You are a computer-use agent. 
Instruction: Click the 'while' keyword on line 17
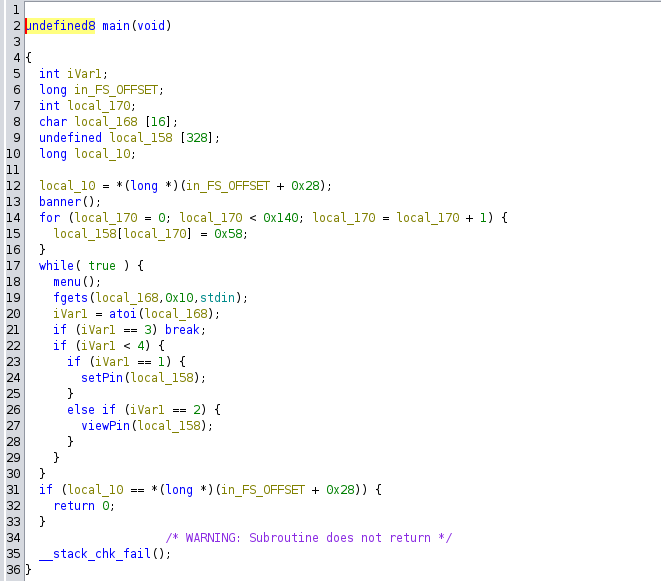56,266
